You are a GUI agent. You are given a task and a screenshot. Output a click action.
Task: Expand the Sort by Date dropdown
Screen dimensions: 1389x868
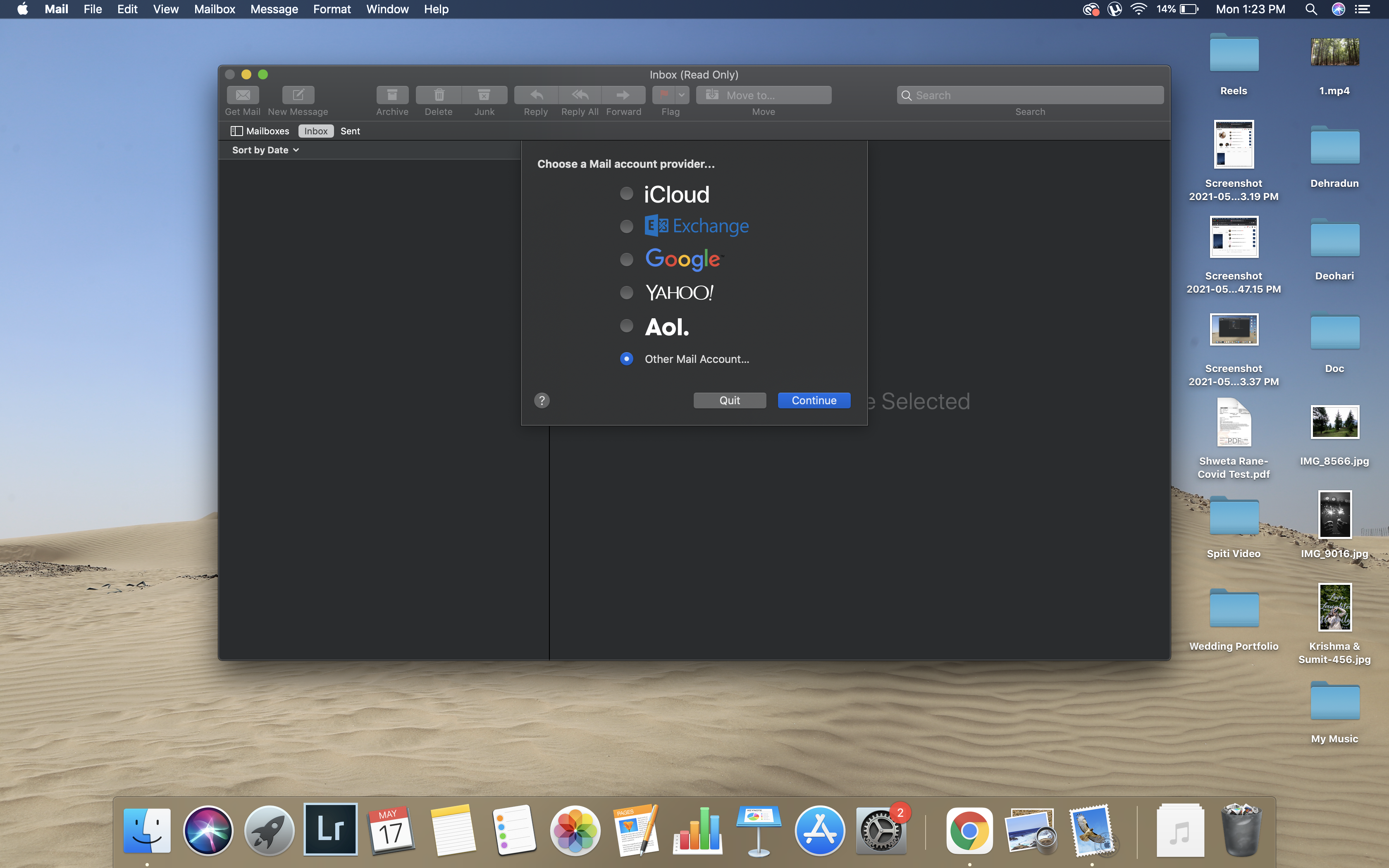(266, 150)
